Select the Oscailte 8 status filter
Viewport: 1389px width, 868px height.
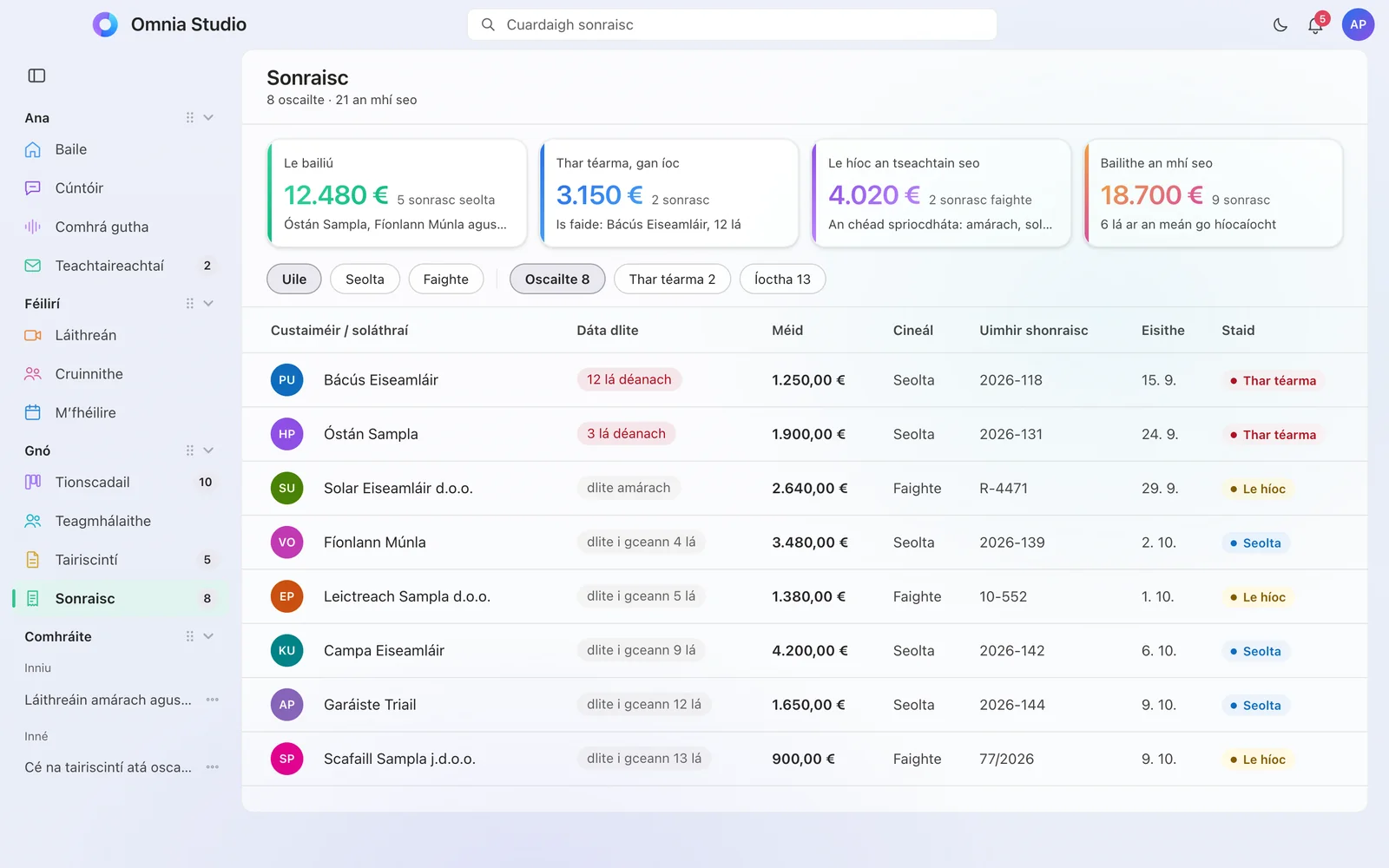click(557, 279)
